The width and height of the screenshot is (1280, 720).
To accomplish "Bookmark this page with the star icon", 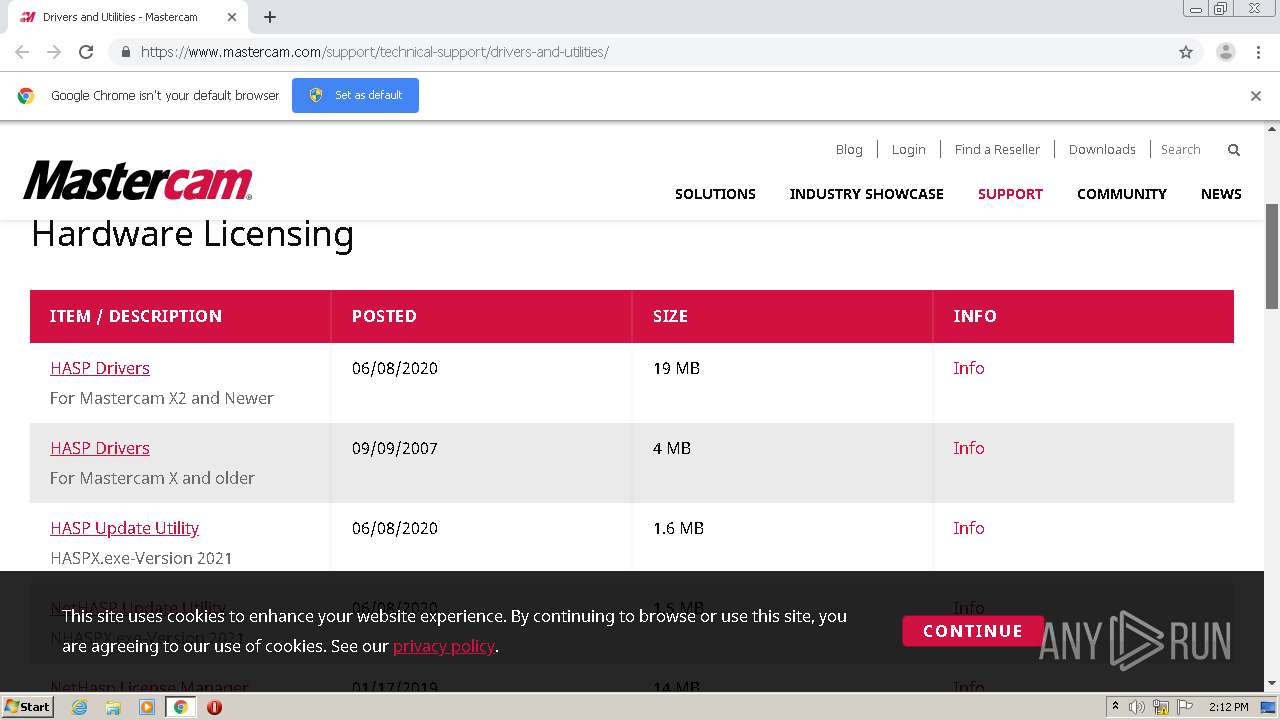I will click(x=1186, y=52).
